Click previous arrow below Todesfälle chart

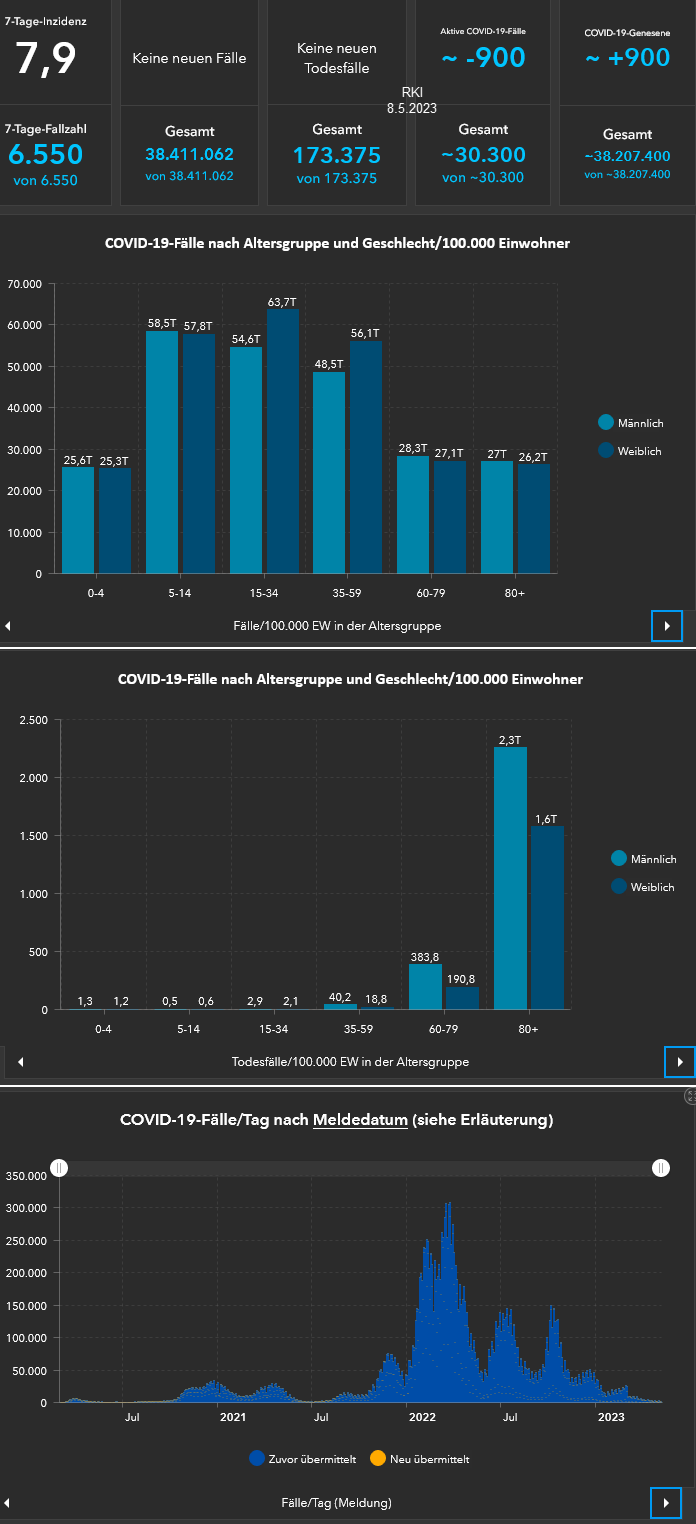(x=20, y=1061)
